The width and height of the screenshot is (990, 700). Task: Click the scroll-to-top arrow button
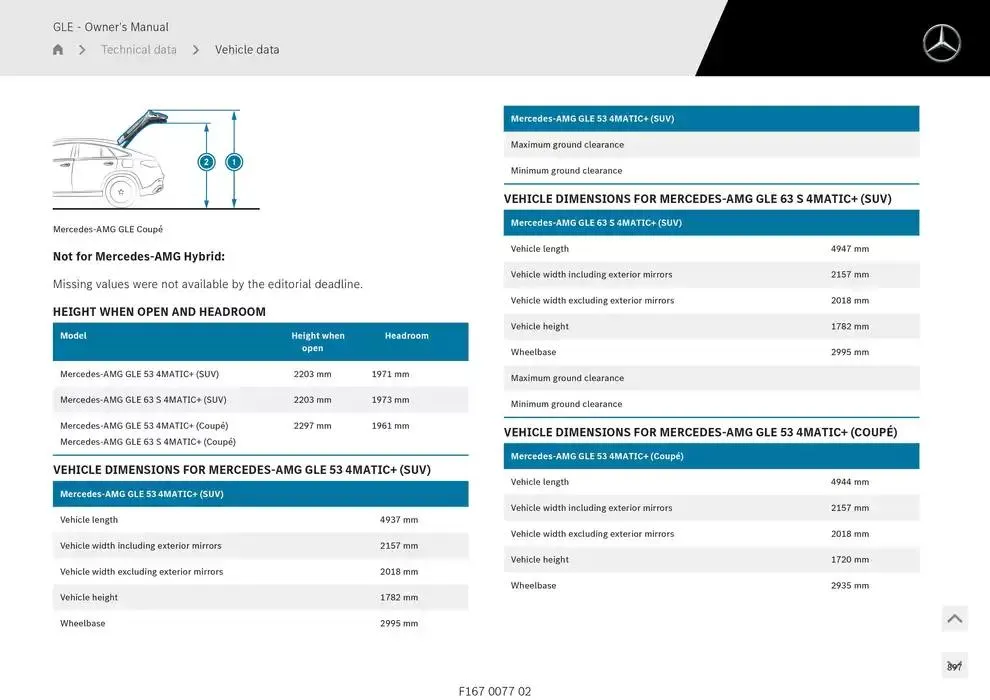coord(954,619)
